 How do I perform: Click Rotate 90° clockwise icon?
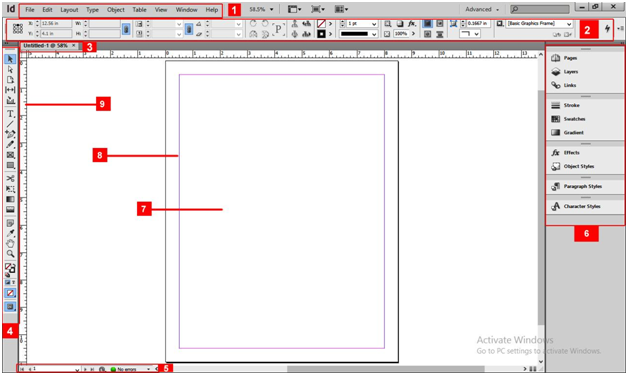click(x=253, y=24)
